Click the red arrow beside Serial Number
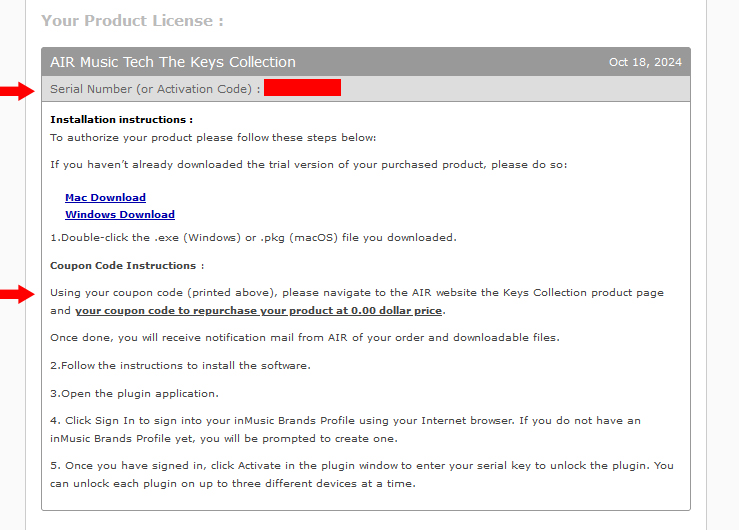 17,92
